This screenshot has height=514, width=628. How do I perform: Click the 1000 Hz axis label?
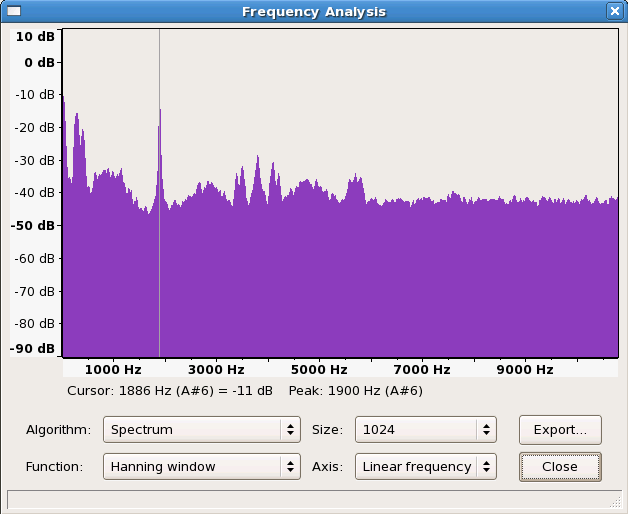[x=113, y=369]
